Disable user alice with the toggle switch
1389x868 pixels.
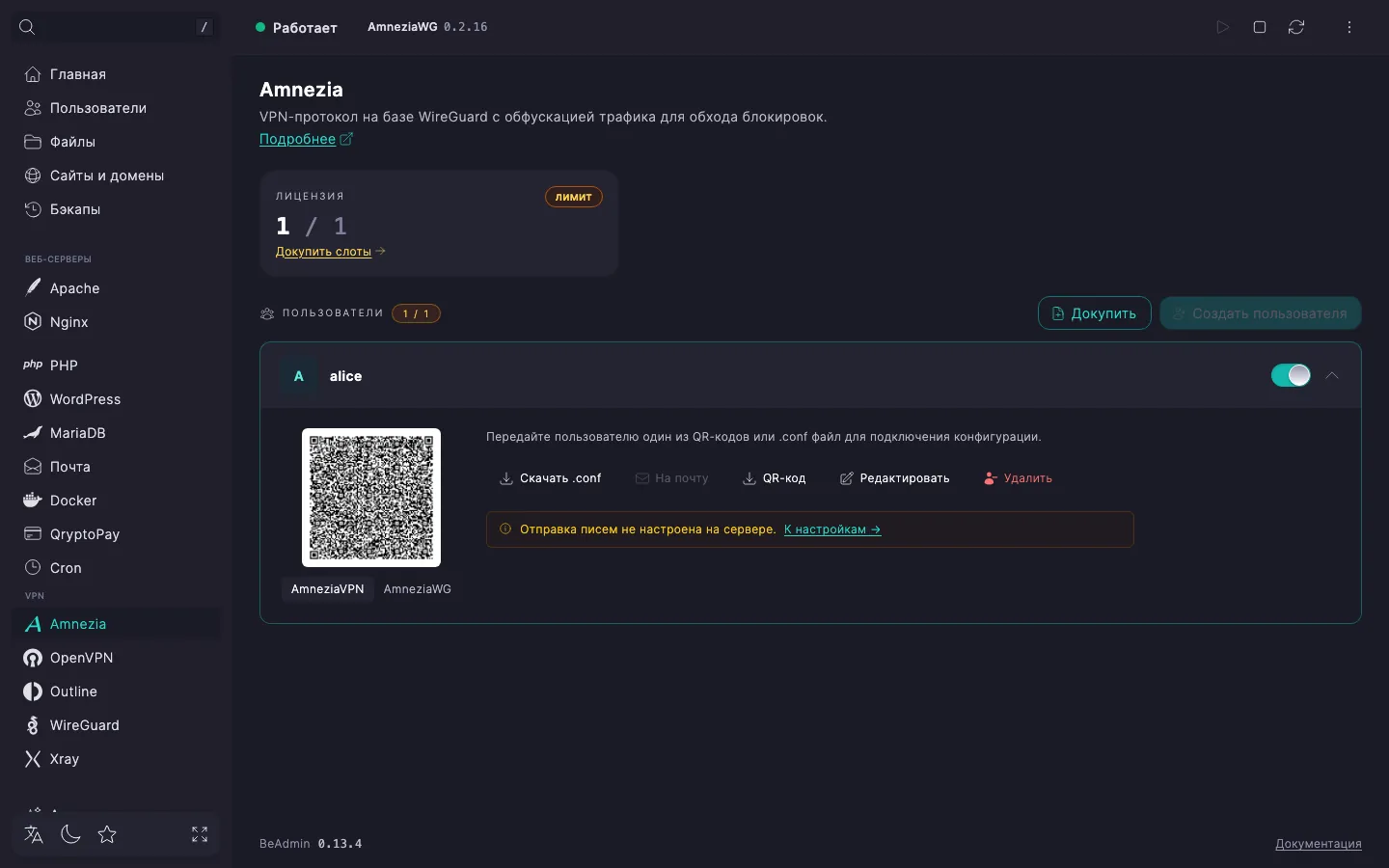[1291, 375]
